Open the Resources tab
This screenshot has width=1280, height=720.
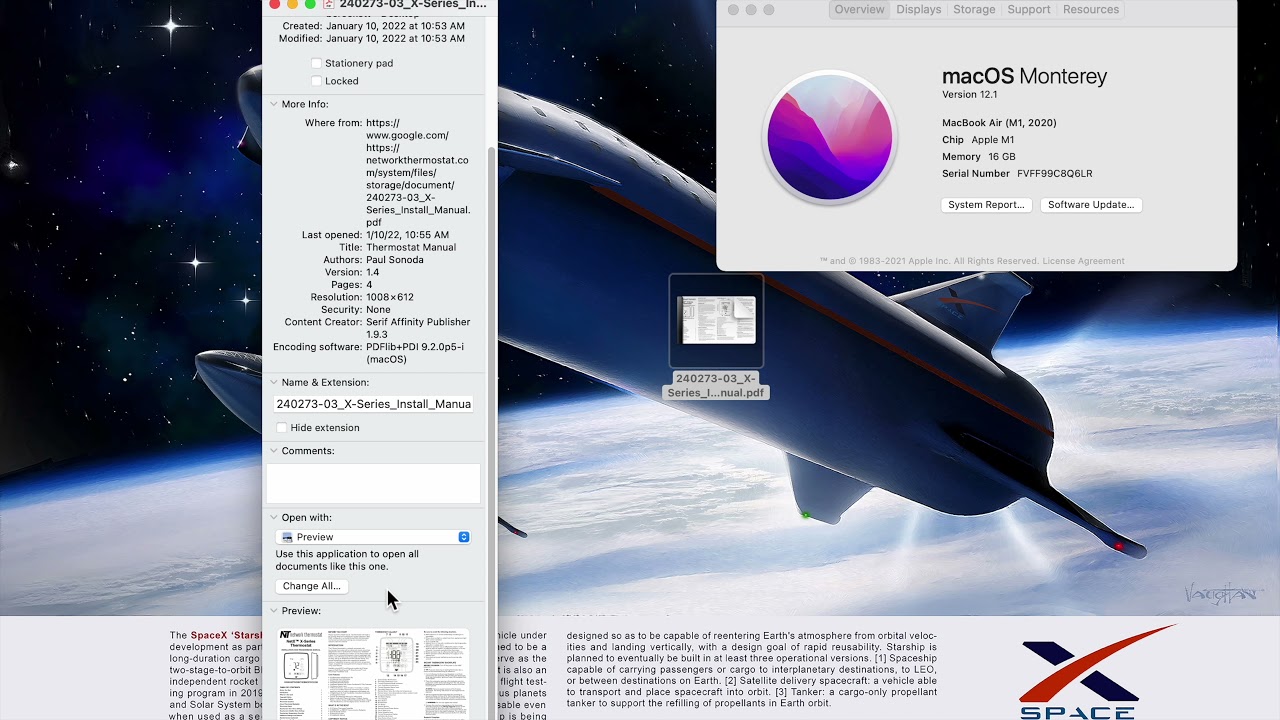[1091, 9]
